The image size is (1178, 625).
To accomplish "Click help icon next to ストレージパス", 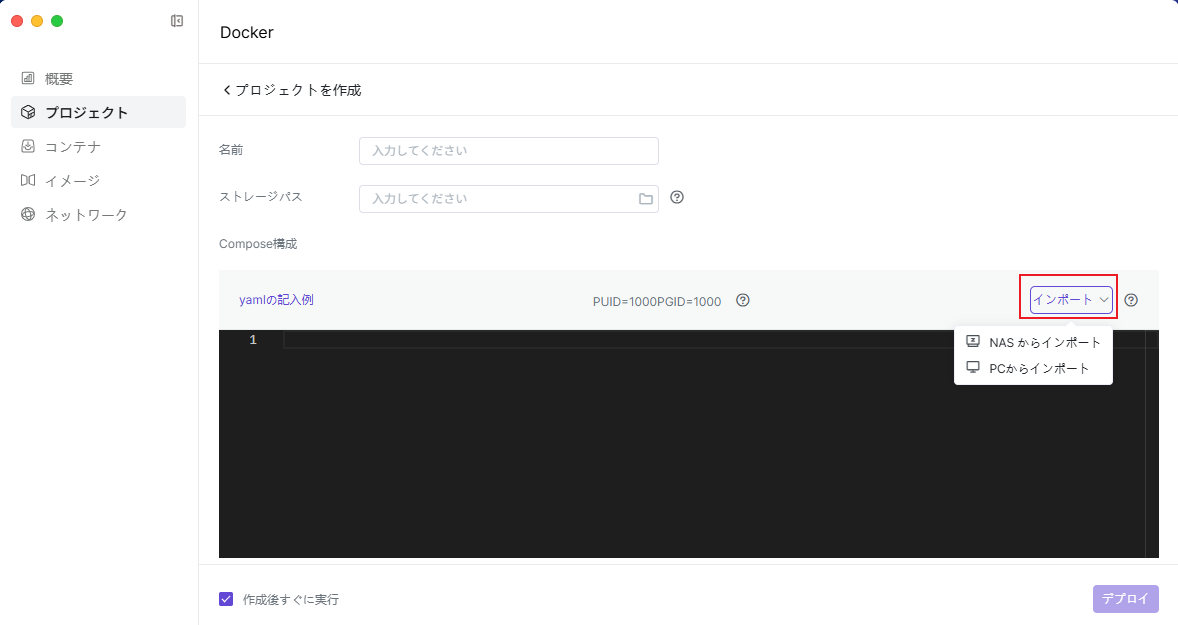I will 677,198.
